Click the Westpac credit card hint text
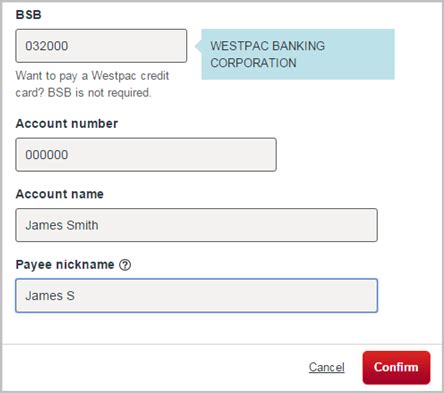444x393 pixels. [x=92, y=84]
